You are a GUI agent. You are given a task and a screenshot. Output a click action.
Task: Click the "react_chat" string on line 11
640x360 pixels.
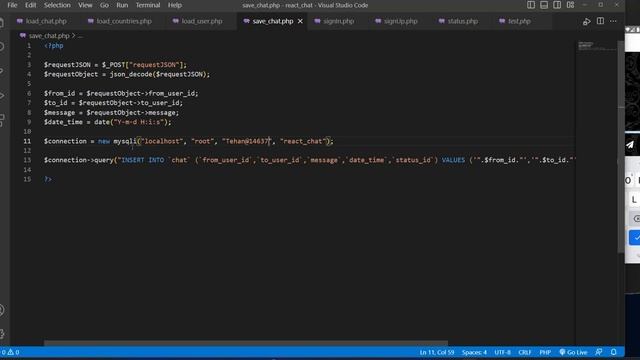[x=303, y=141]
